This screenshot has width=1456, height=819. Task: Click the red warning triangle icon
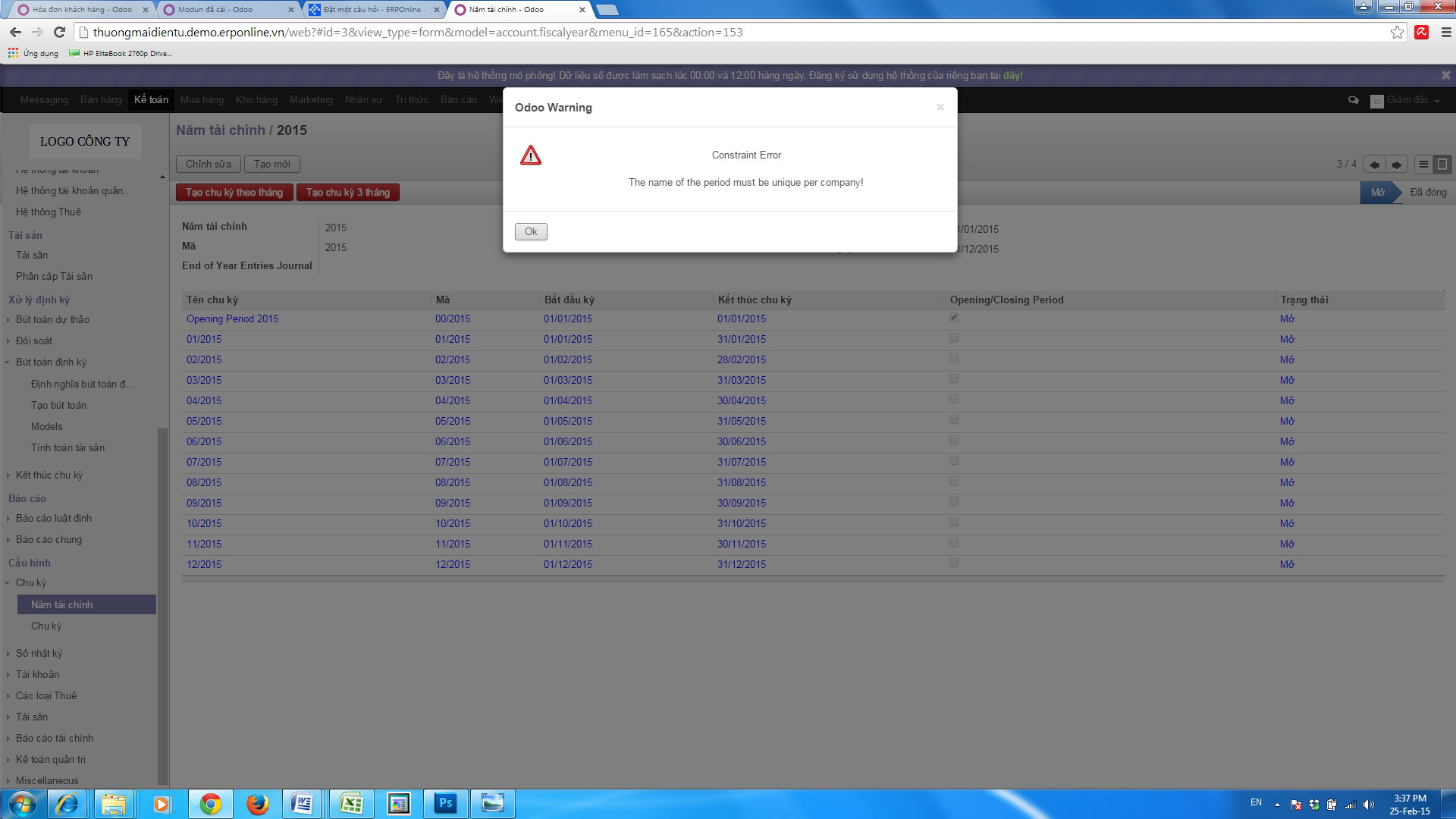pos(531,155)
